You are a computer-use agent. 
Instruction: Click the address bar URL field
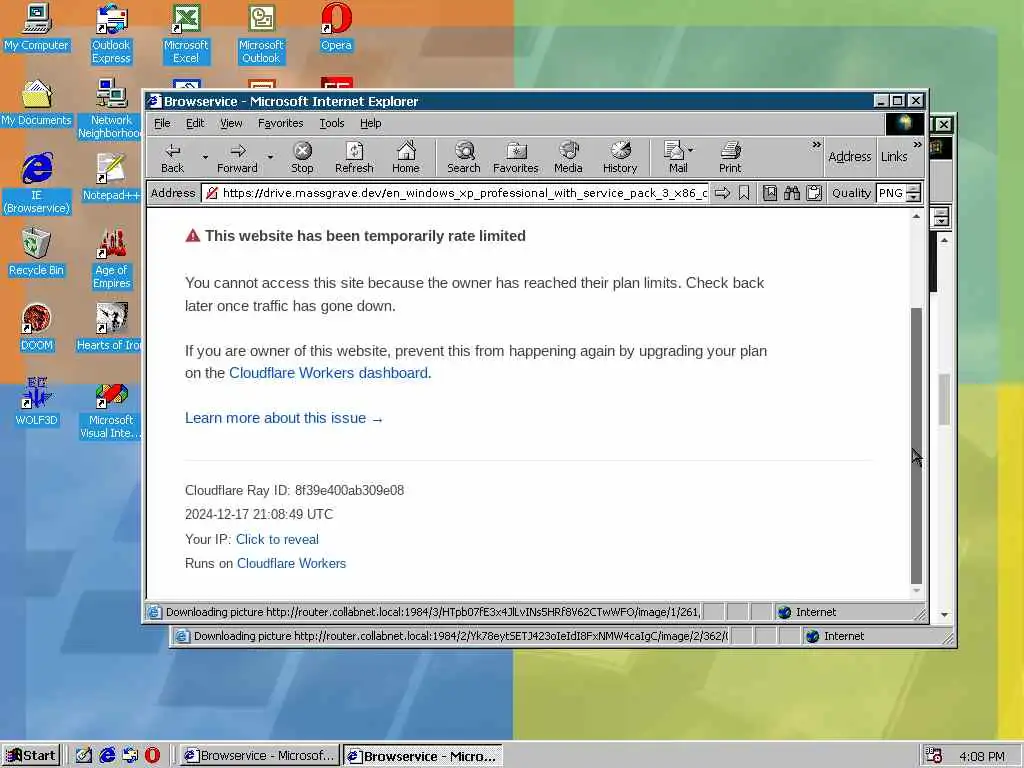pyautogui.click(x=456, y=193)
